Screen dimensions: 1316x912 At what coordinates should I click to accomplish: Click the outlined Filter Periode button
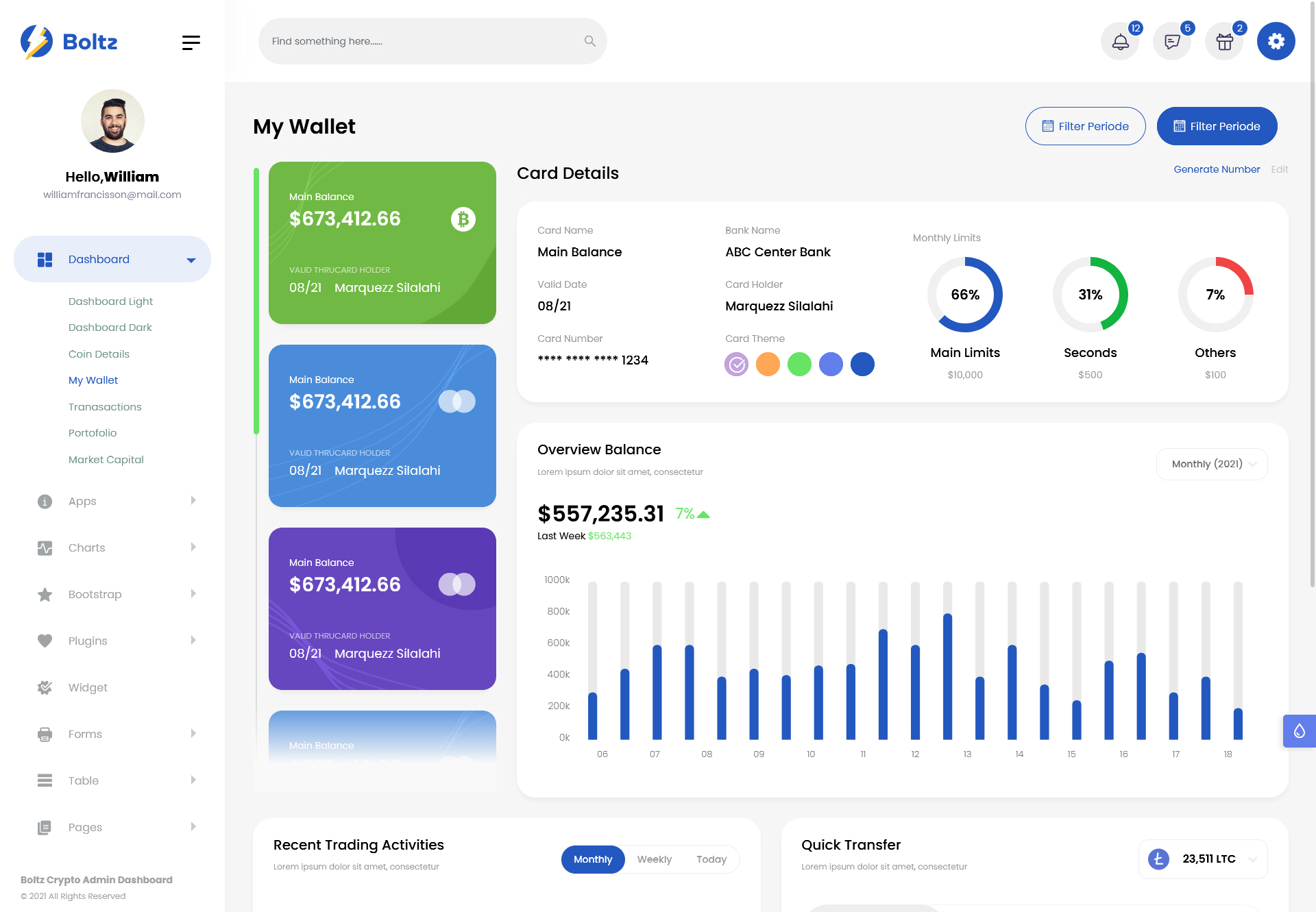[x=1086, y=126]
